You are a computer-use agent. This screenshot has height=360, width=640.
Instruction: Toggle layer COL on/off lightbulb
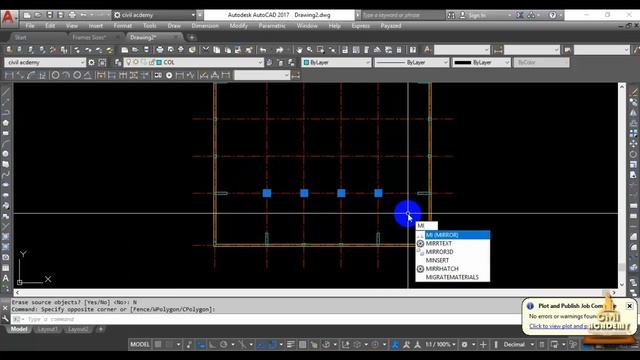(x=129, y=62)
